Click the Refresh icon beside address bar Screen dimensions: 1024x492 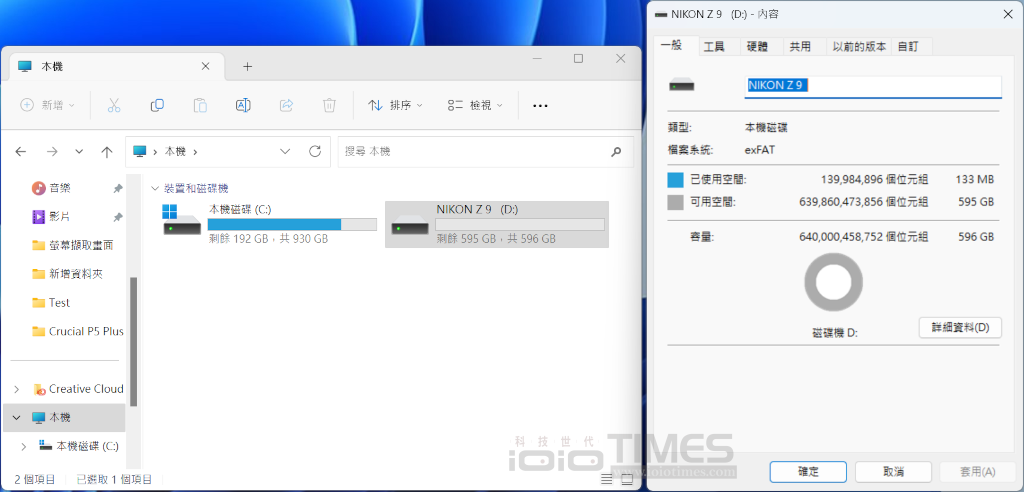[x=315, y=151]
